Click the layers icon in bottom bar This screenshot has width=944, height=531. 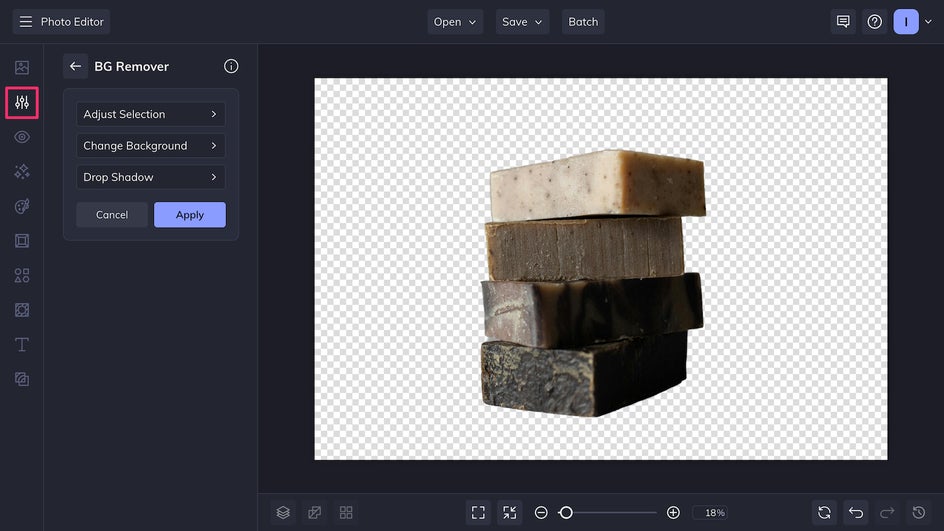(x=283, y=512)
